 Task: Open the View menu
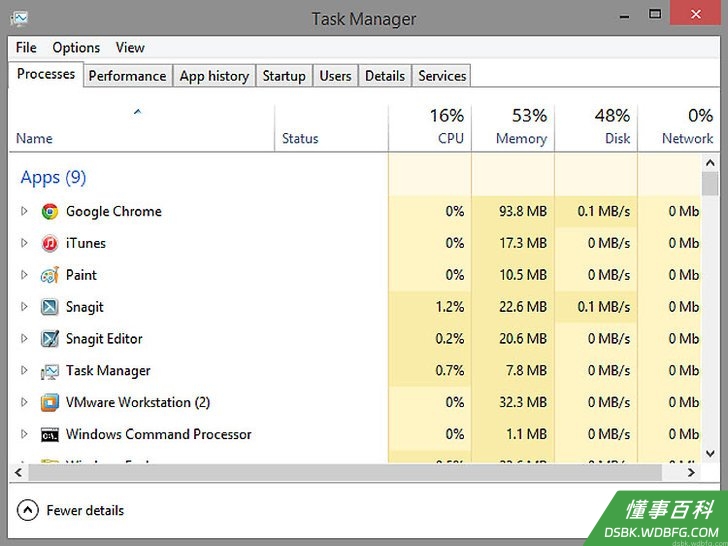click(x=130, y=48)
